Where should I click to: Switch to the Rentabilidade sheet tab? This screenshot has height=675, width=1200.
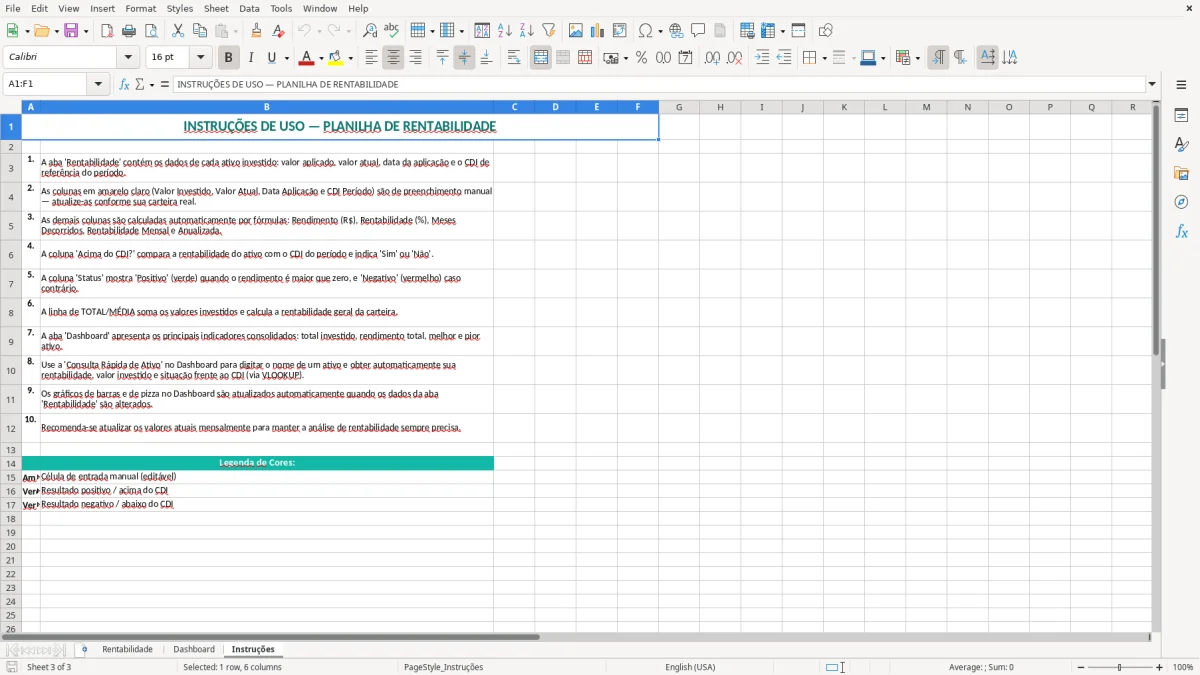[127, 649]
